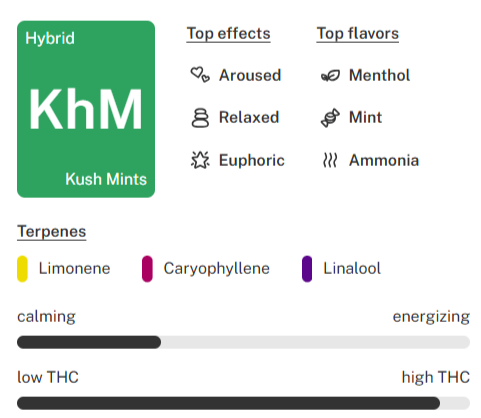Viewport: 481px width, 418px height.
Task: Click the low to high THC bar
Action: (243, 403)
